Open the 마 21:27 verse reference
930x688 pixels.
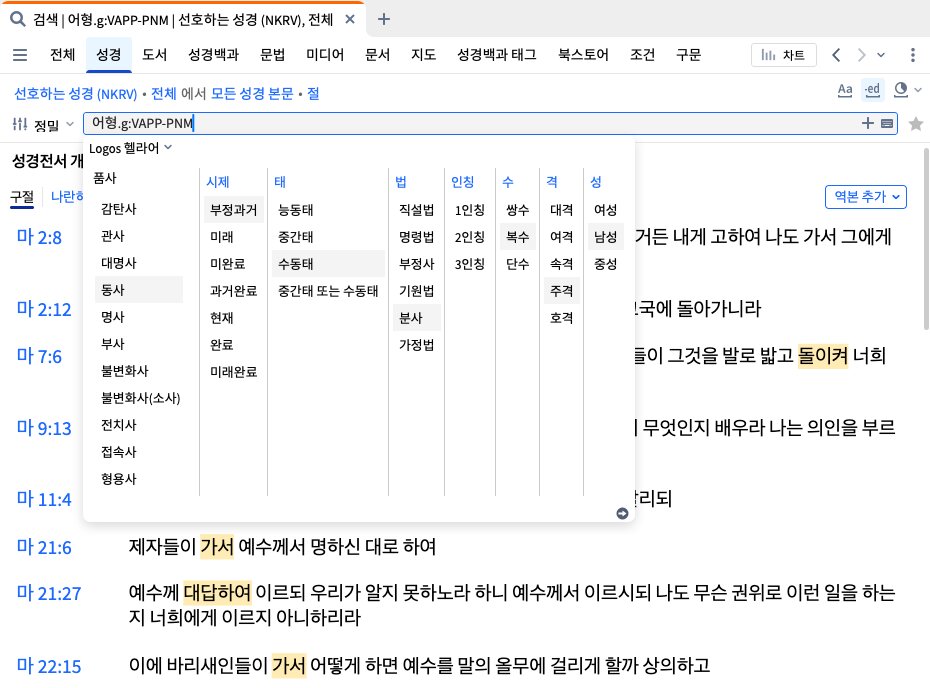[x=49, y=593]
